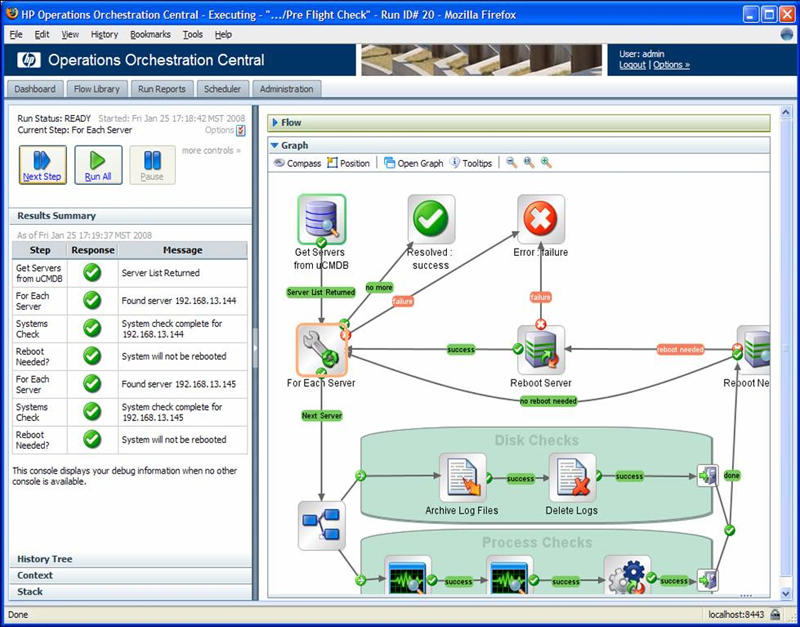
Task: Click the Position icon in Graph toolbar
Action: (x=332, y=163)
